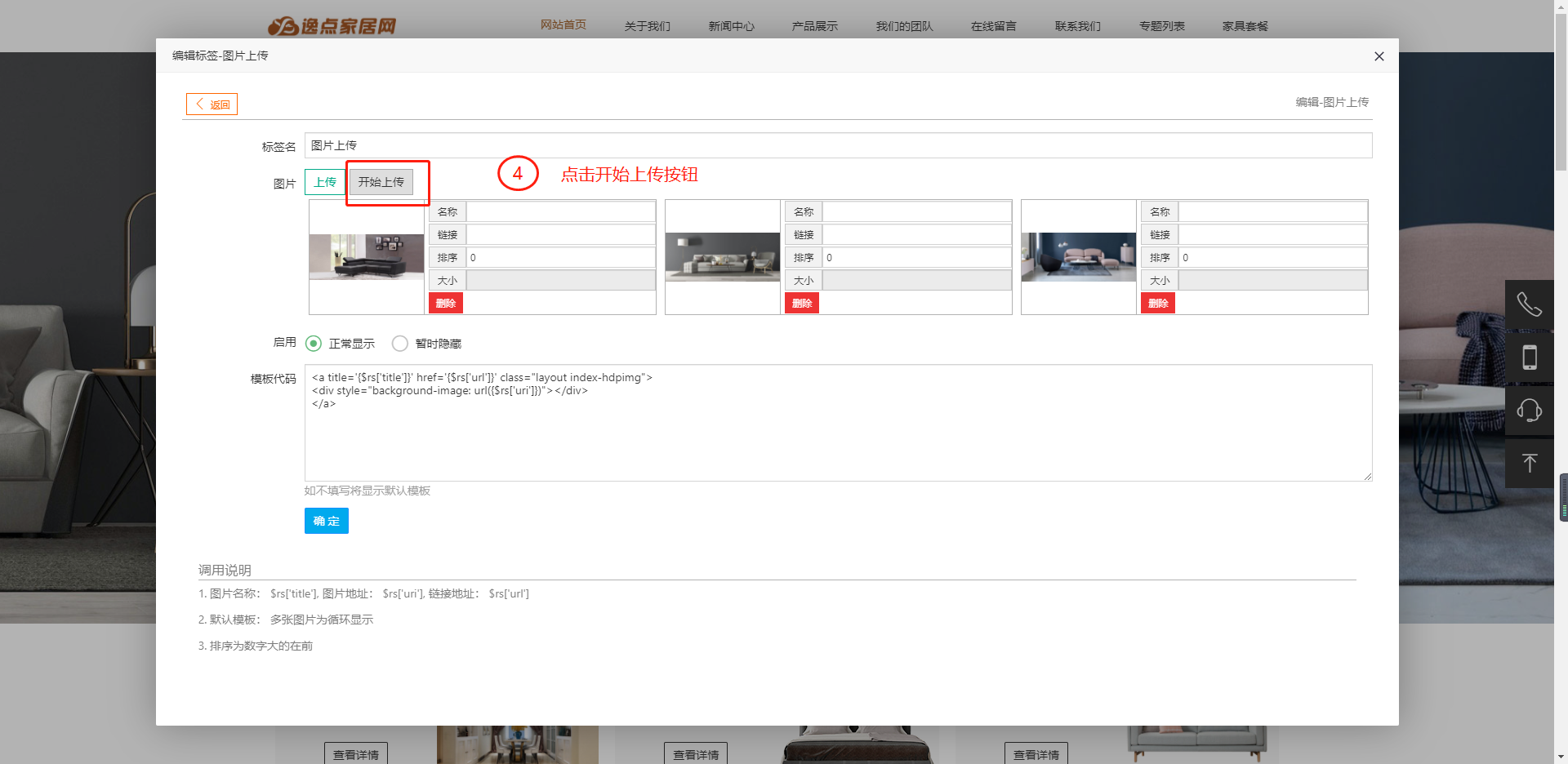Click the back-to-top arrow icon
Screen dimensions: 1568x764
pyautogui.click(x=1529, y=463)
